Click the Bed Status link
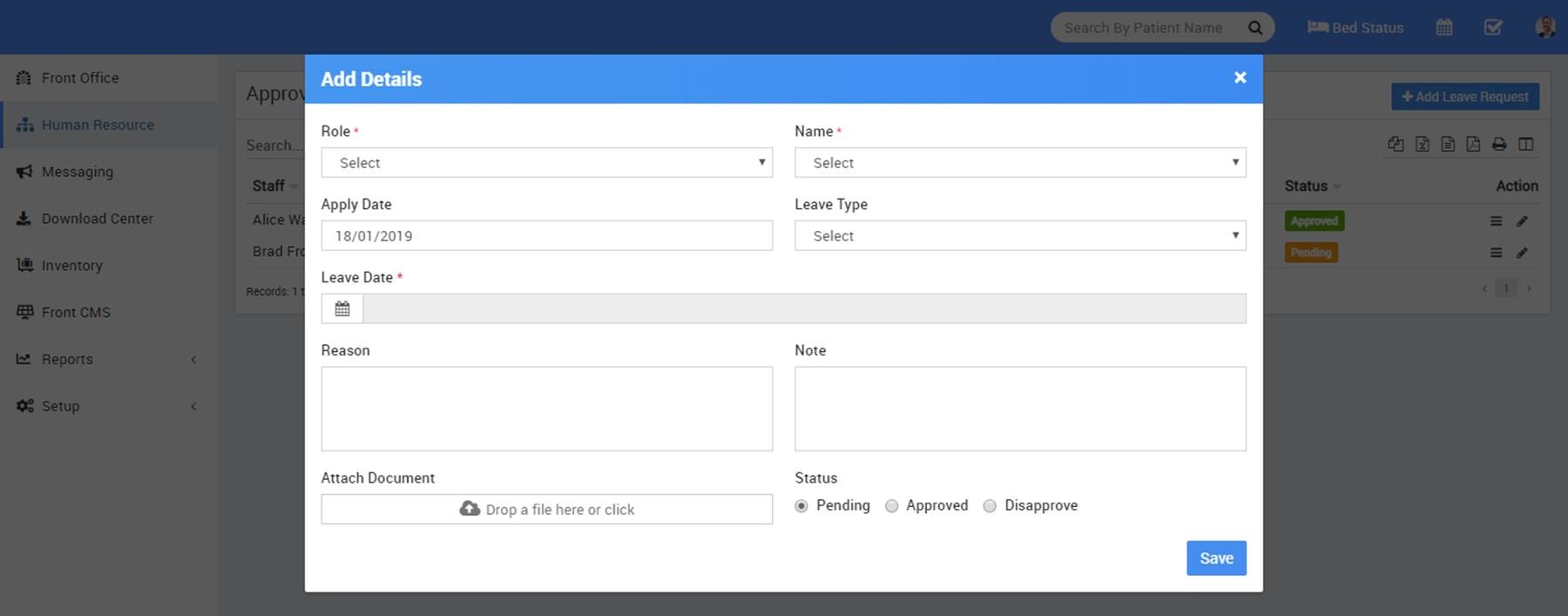Screen dimensions: 1568x616 [1355, 28]
